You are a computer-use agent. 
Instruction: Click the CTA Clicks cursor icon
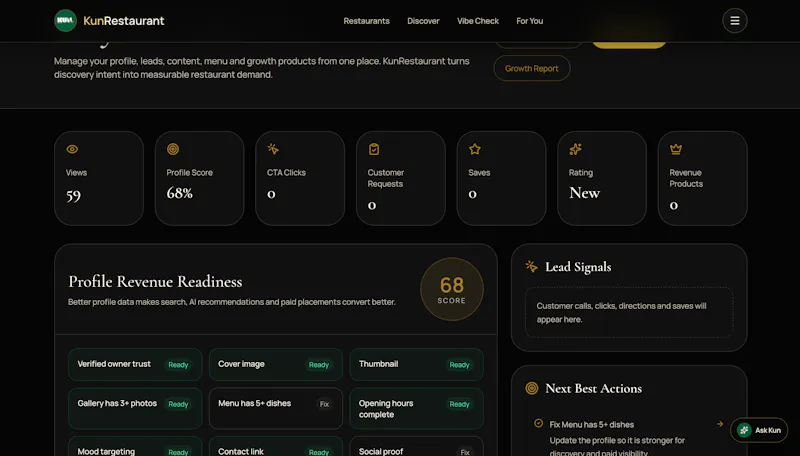[x=273, y=149]
